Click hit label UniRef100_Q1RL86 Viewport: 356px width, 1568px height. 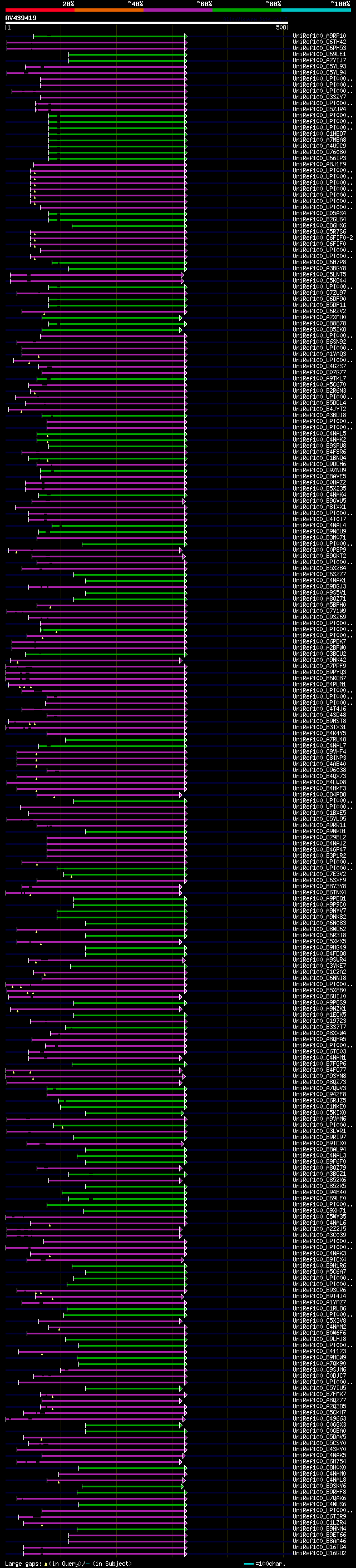point(319,1308)
